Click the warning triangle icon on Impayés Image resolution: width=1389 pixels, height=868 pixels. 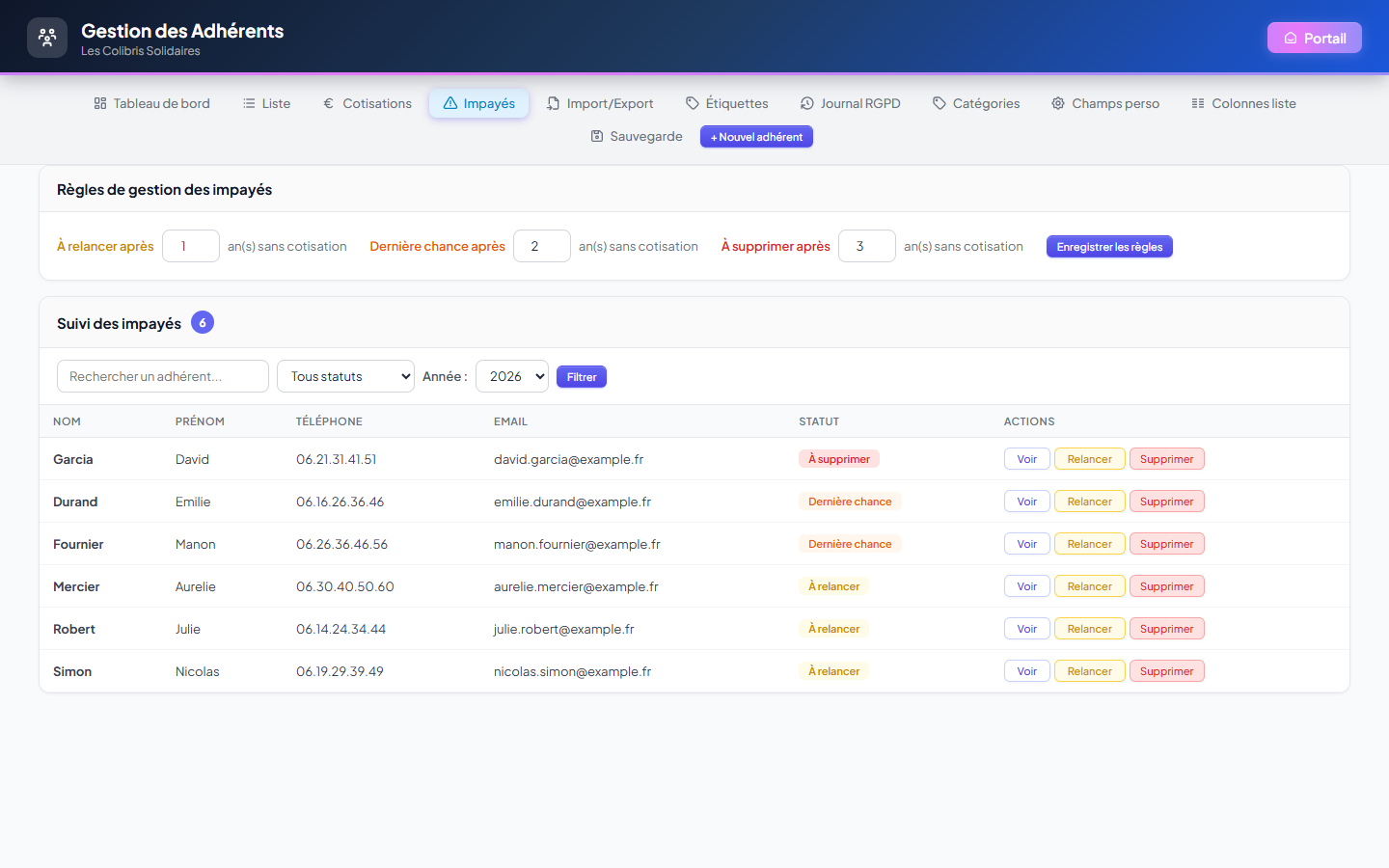pyautogui.click(x=450, y=103)
